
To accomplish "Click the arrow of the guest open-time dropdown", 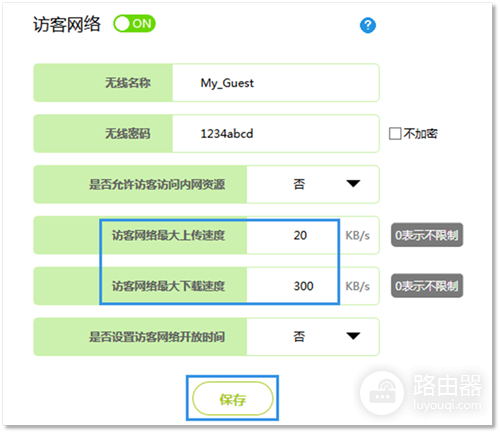I will coord(353,336).
